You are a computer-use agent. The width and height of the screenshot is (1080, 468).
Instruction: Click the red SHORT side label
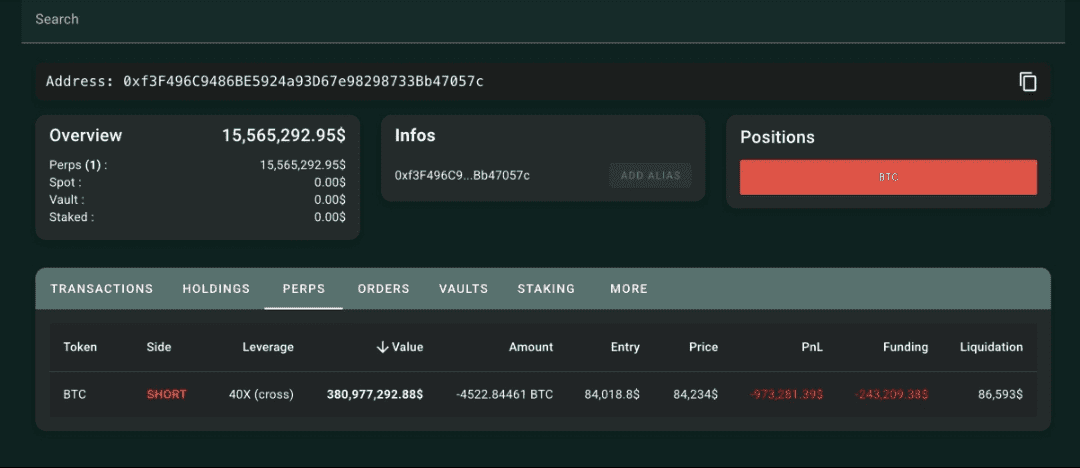click(x=167, y=394)
